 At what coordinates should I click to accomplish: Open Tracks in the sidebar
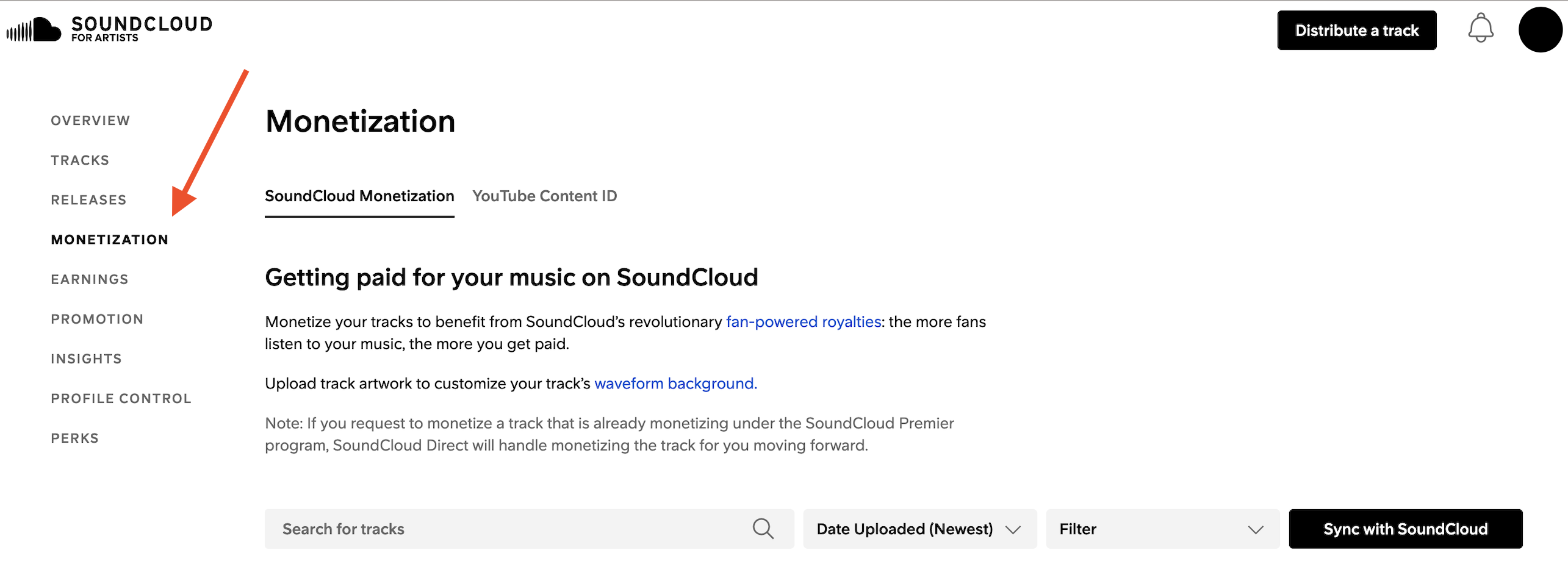pyautogui.click(x=80, y=160)
